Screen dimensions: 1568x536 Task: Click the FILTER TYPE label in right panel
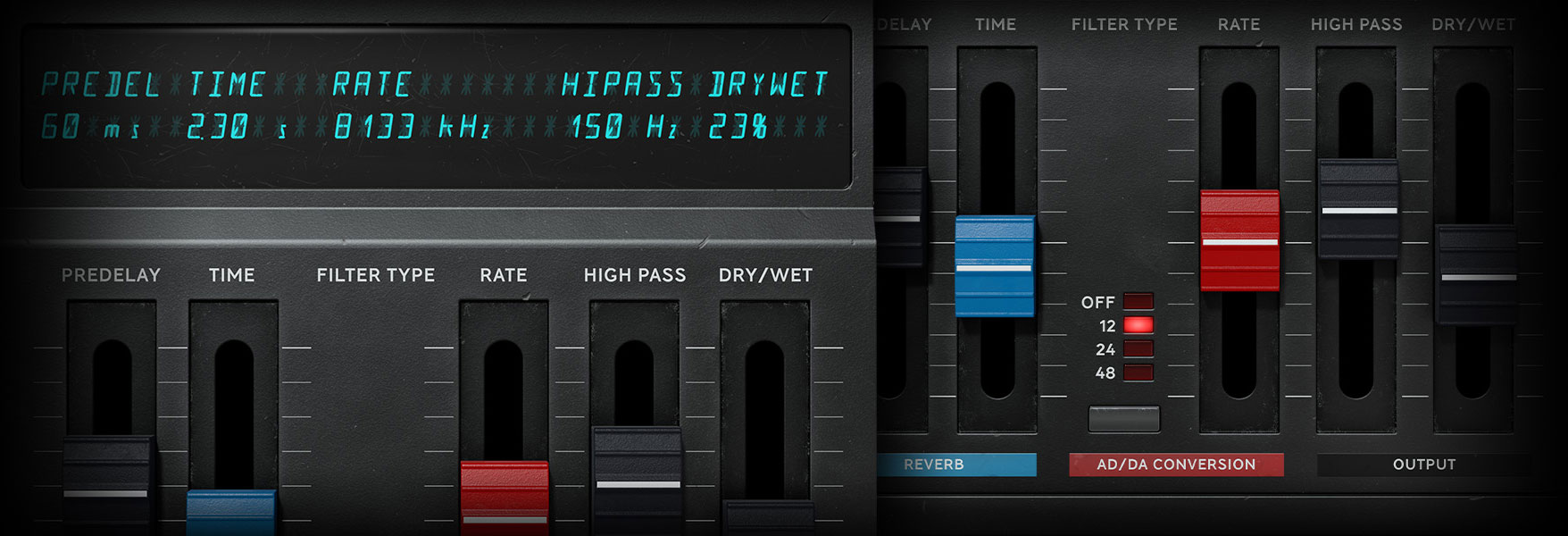tap(1124, 25)
